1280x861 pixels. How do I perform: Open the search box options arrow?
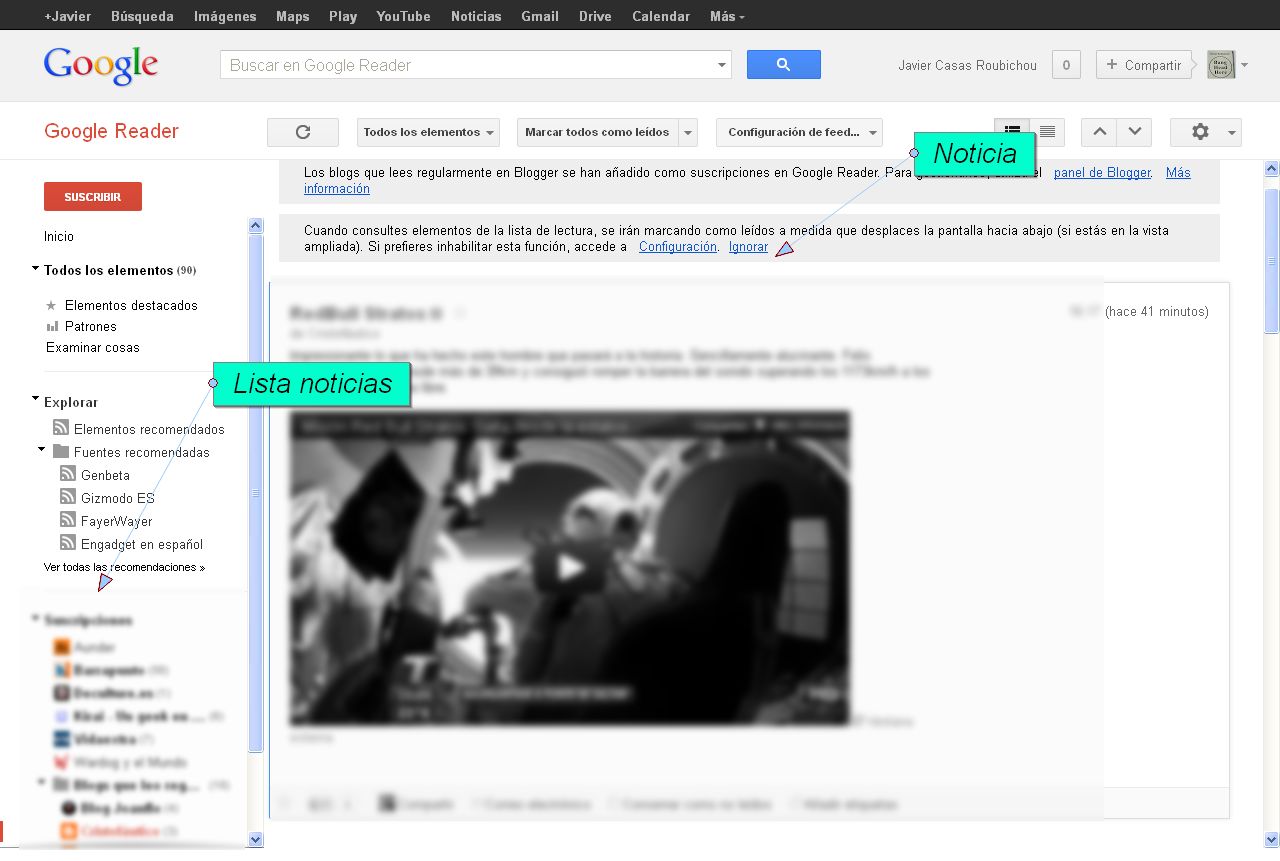[722, 65]
